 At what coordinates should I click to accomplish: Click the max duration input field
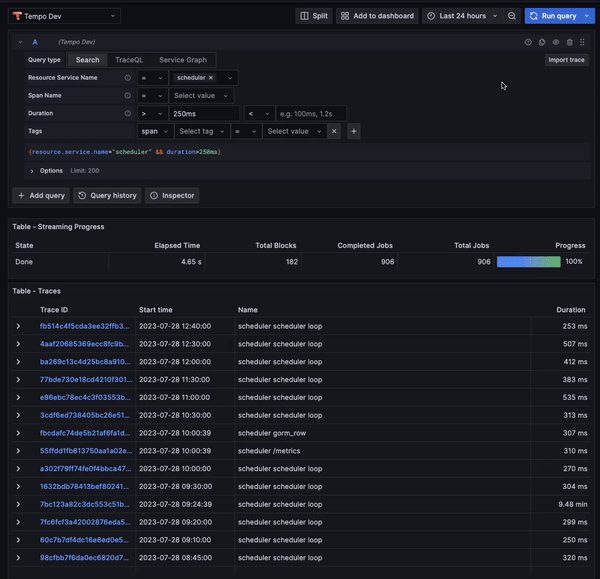(311, 114)
